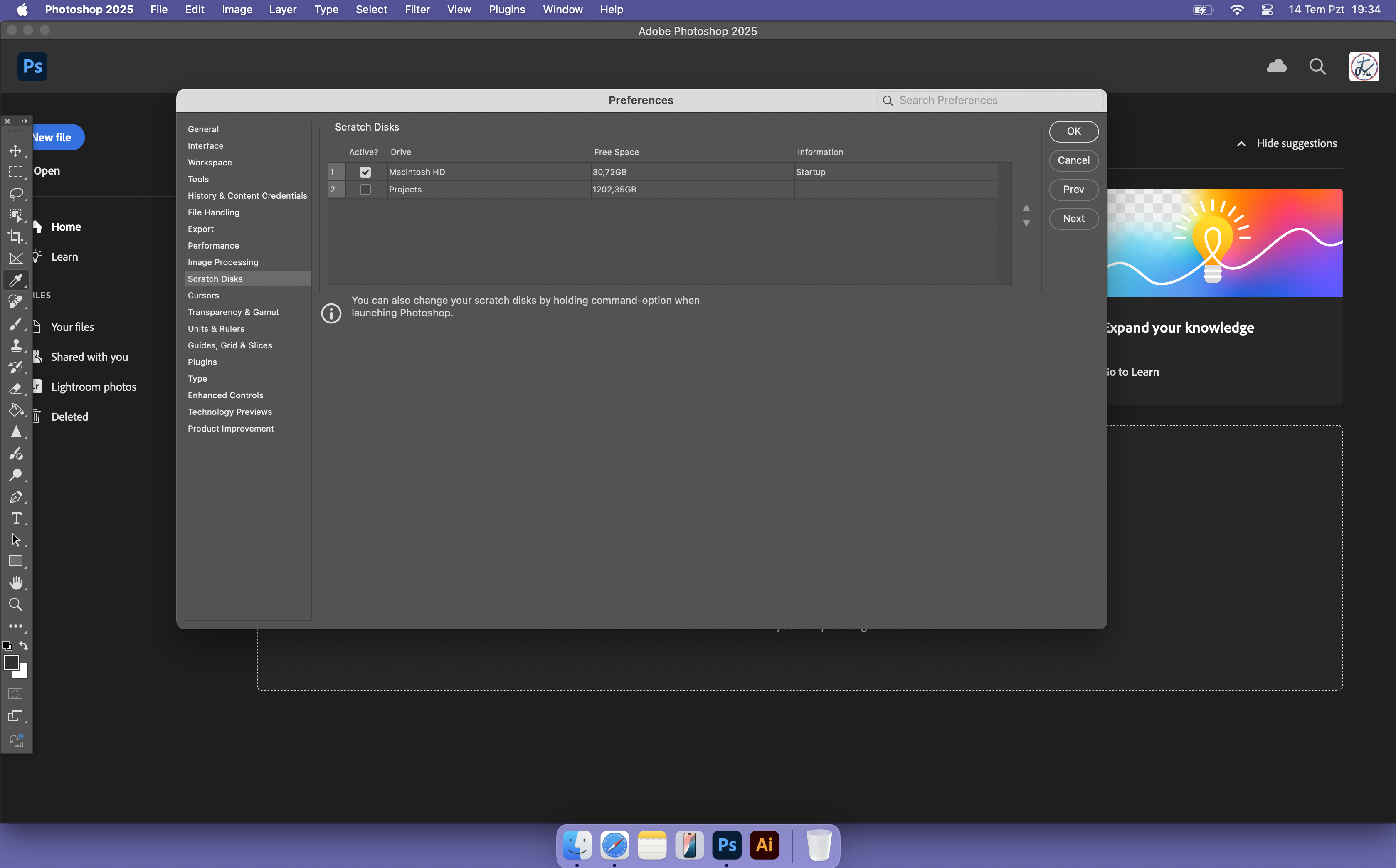Screen dimensions: 1396x868
Task: Select the Rectangular Marquee tool
Action: point(15,172)
